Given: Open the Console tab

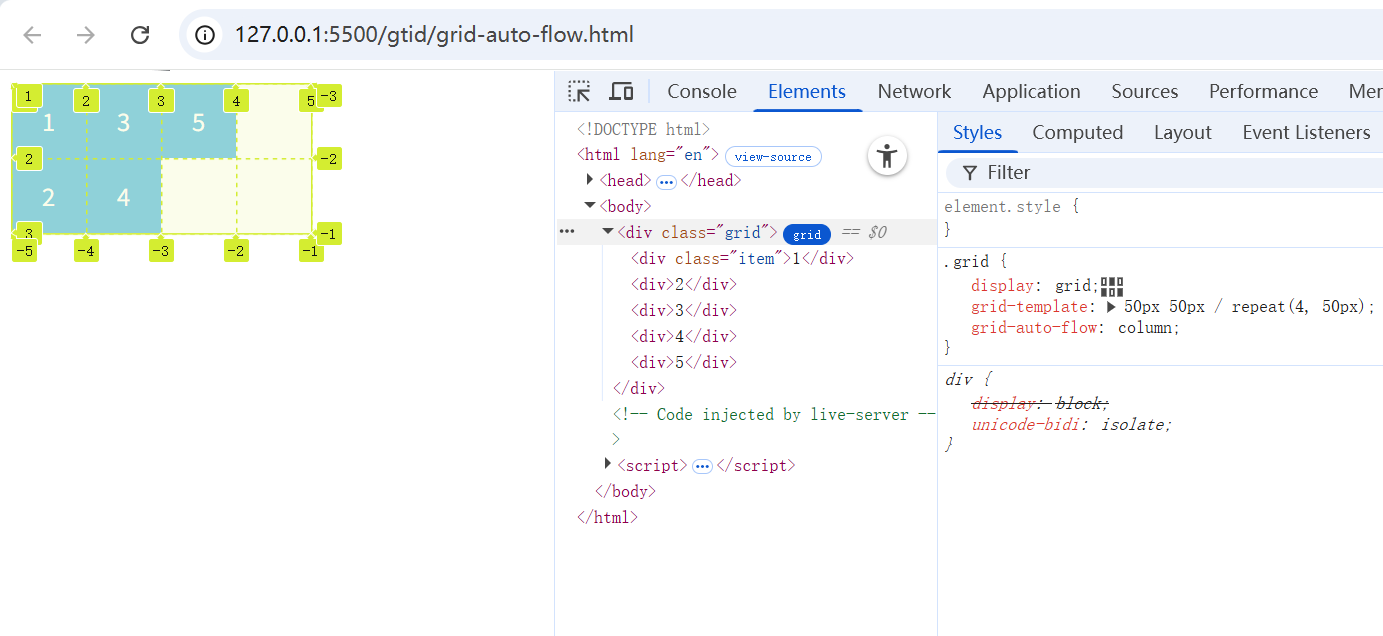Looking at the screenshot, I should [x=702, y=91].
